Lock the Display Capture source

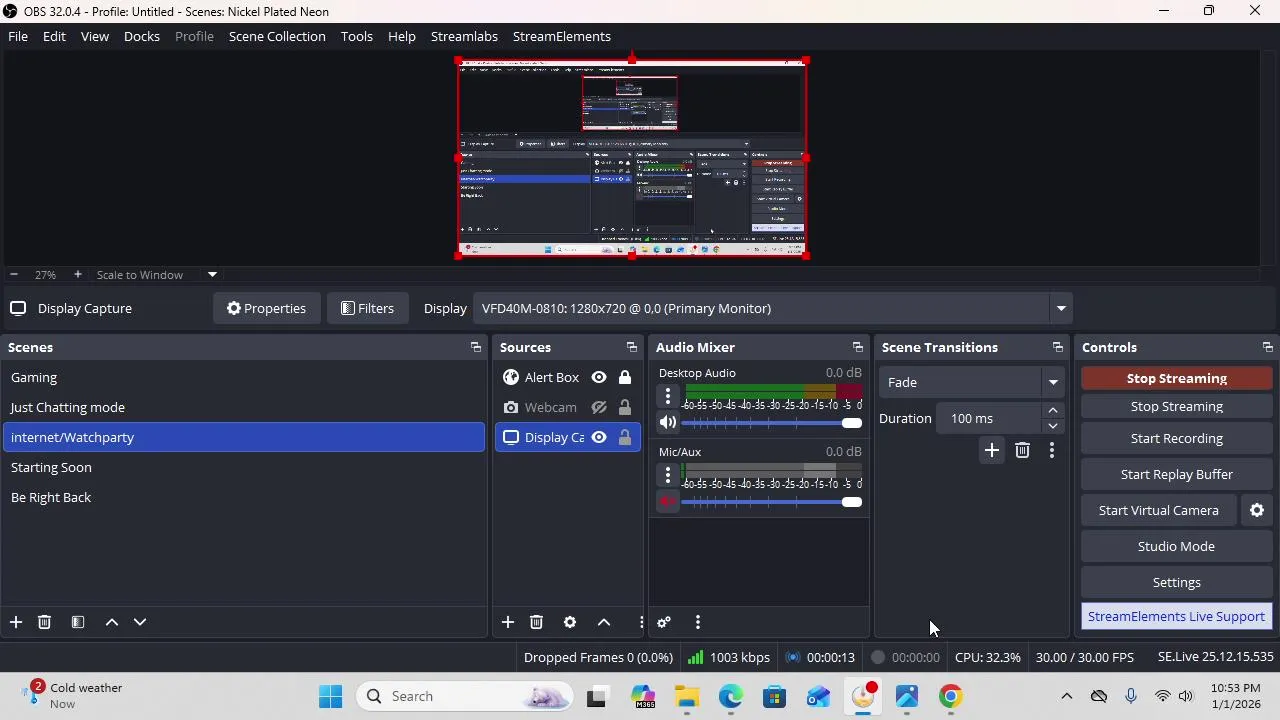(x=625, y=437)
